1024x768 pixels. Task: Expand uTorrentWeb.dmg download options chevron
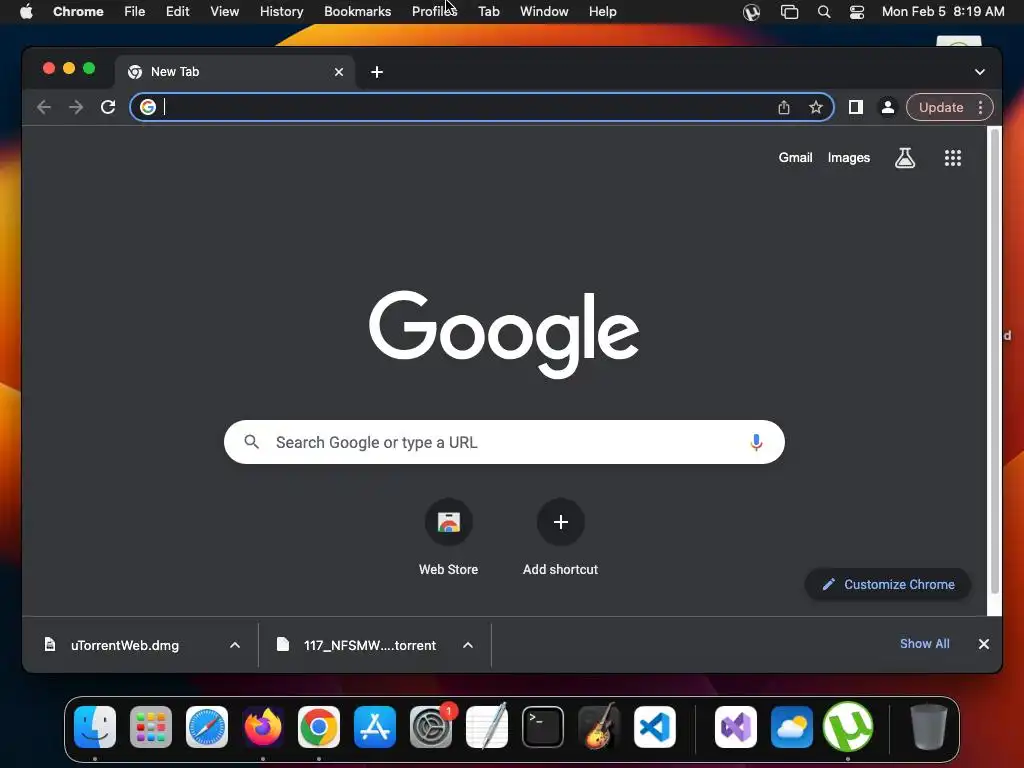[235, 645]
